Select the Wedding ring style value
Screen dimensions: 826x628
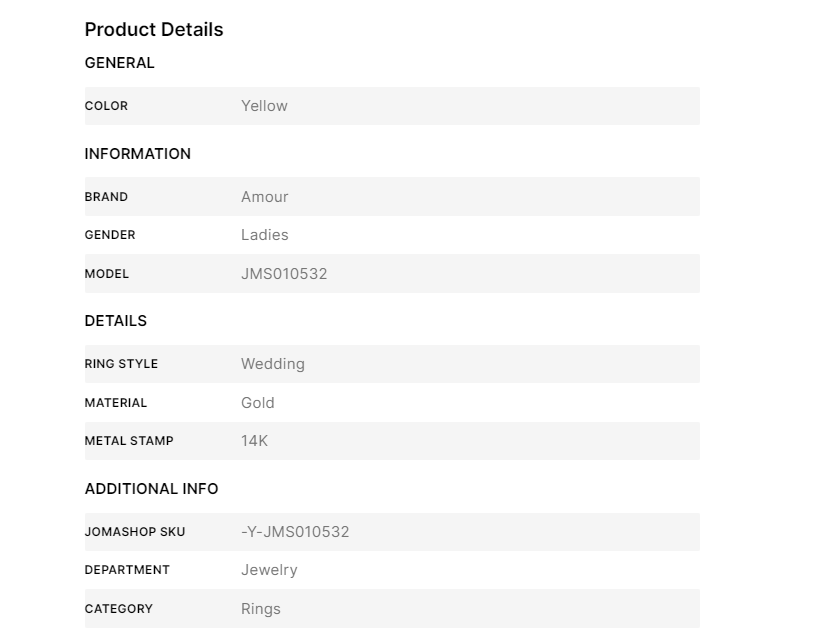[x=272, y=364]
